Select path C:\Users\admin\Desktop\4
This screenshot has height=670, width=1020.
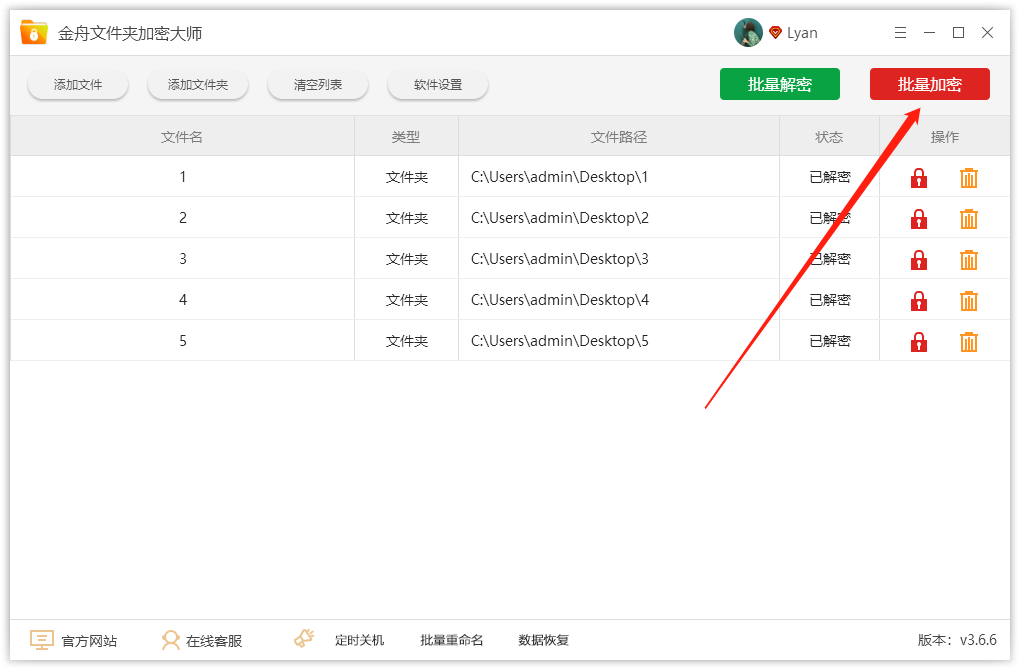coord(559,300)
